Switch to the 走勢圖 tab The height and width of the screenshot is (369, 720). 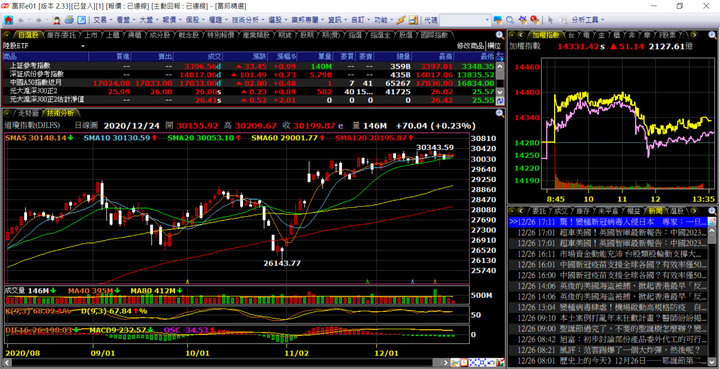(x=29, y=113)
